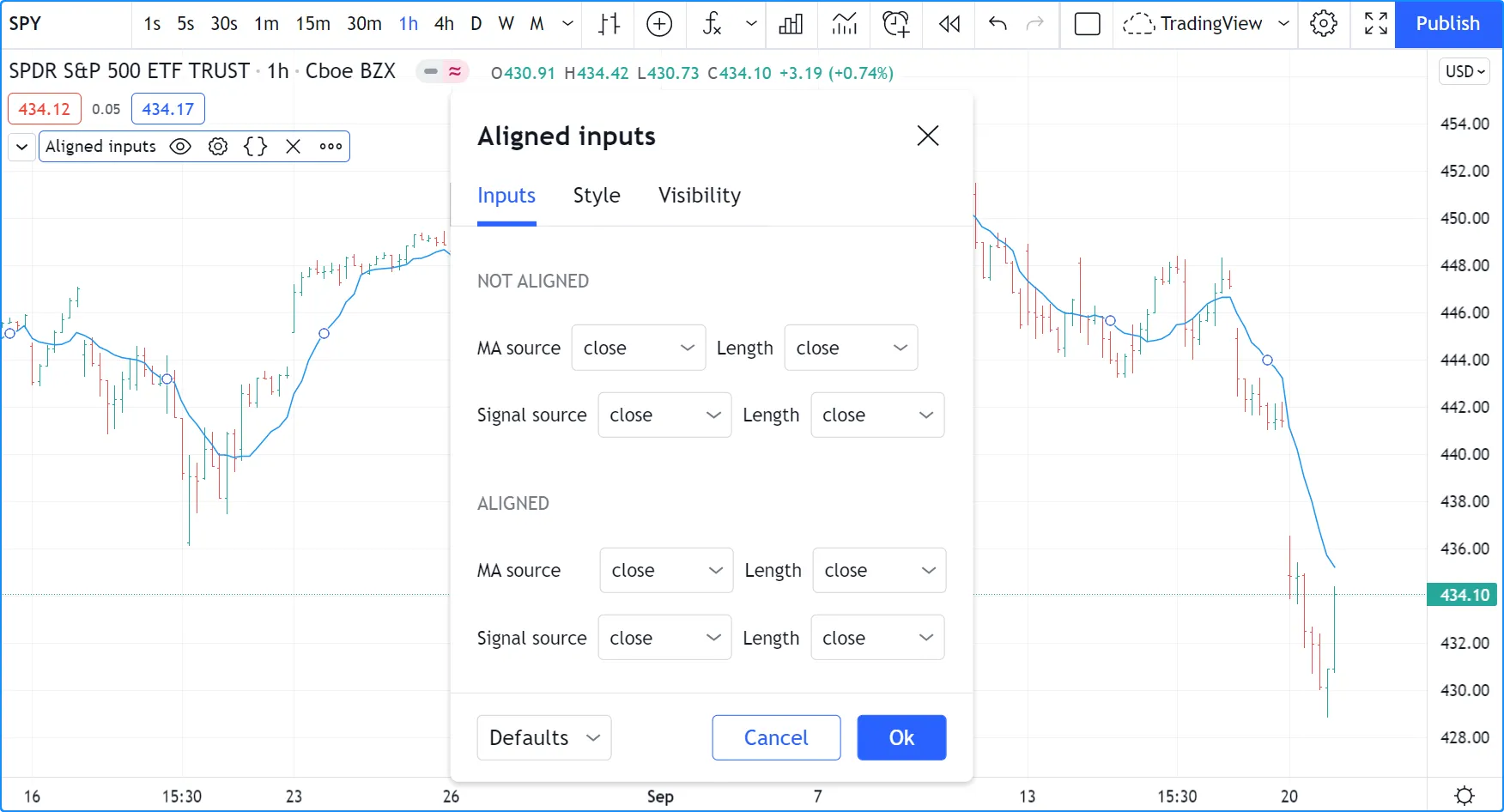Open Not Aligned MA source dropdown
This screenshot has width=1504, height=812.
[x=638, y=348]
